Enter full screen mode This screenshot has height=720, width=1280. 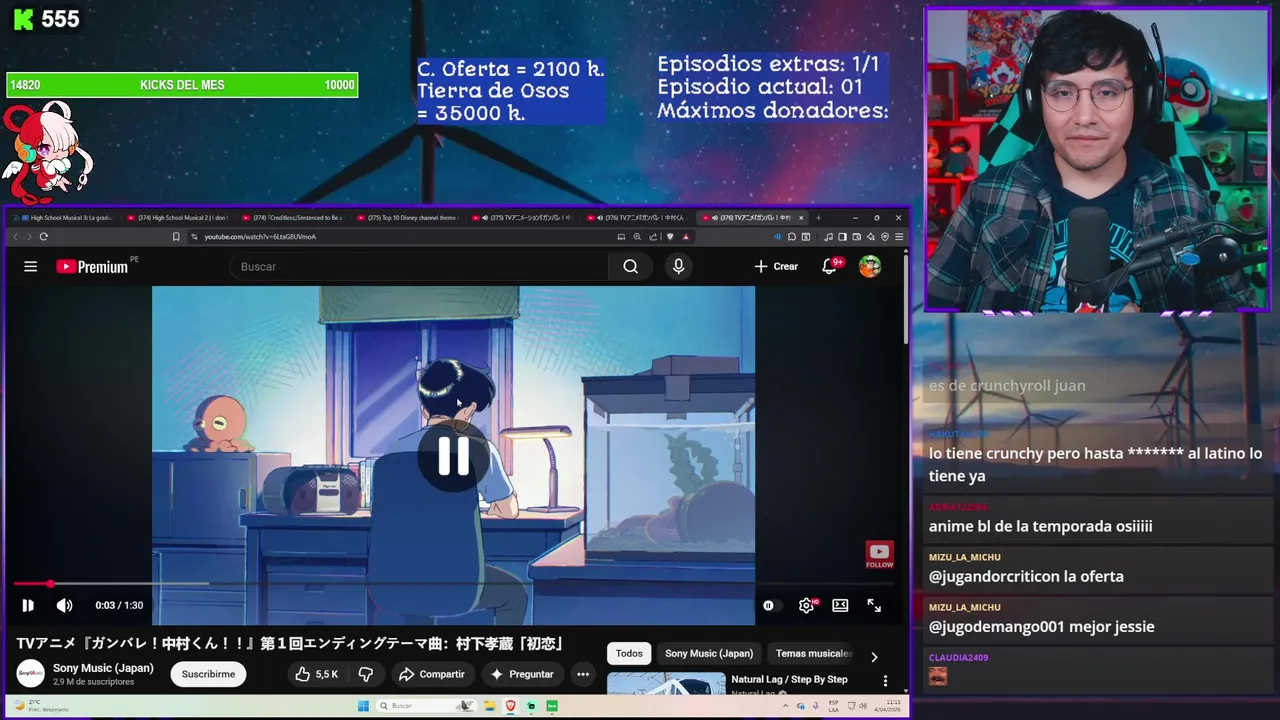coord(874,605)
